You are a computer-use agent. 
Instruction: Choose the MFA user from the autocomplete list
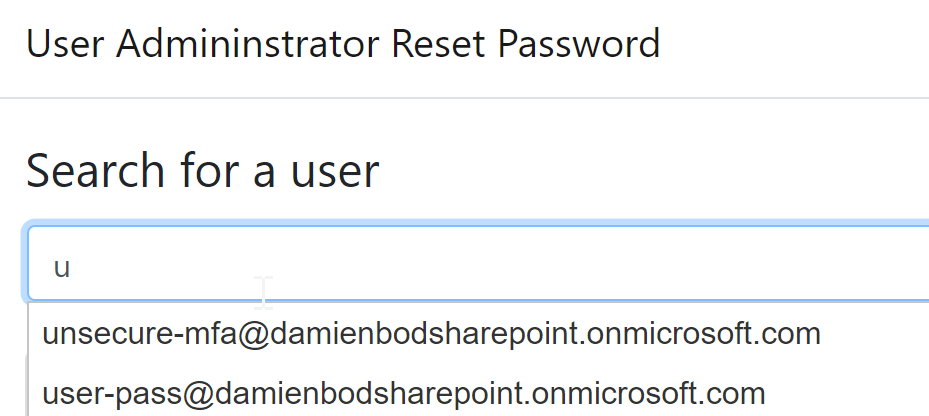click(x=431, y=333)
